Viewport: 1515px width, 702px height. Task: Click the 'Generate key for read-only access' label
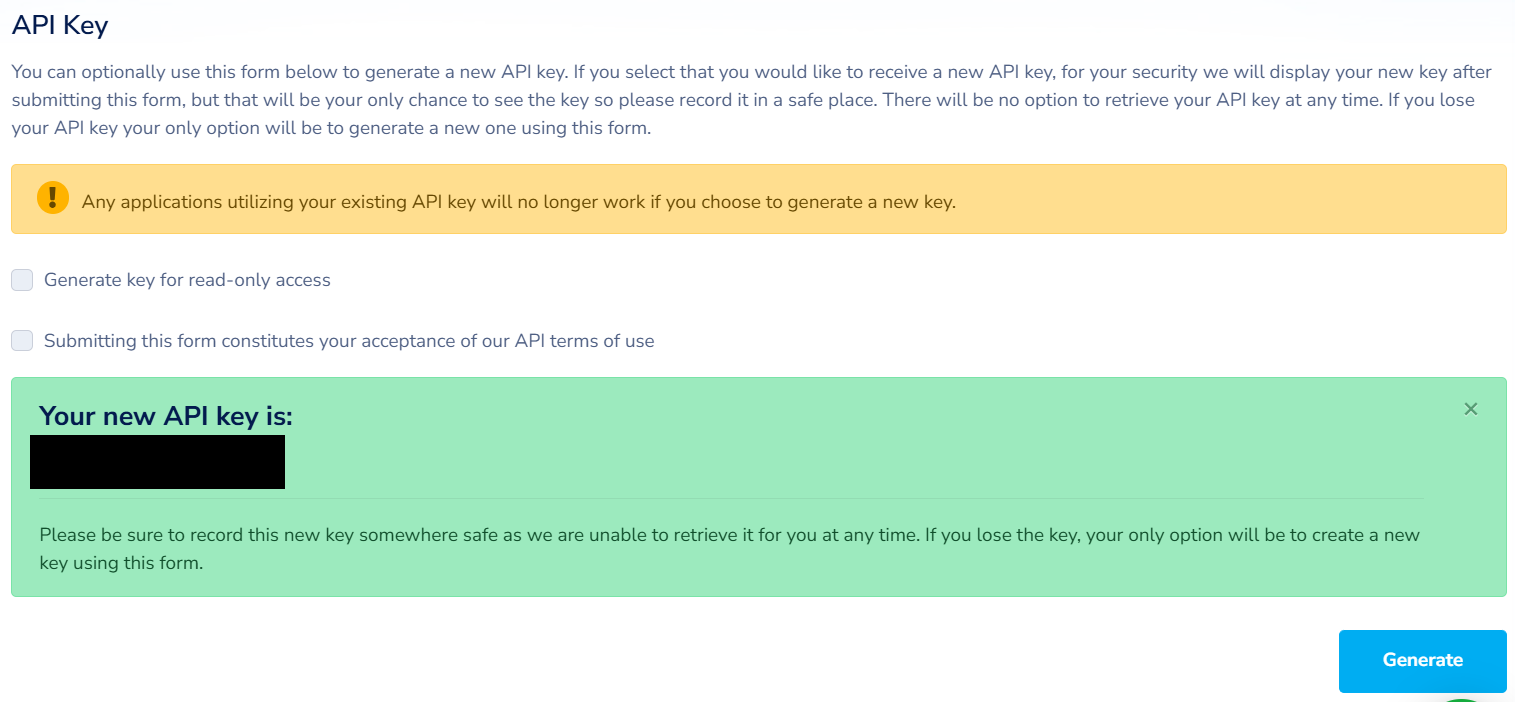click(187, 280)
